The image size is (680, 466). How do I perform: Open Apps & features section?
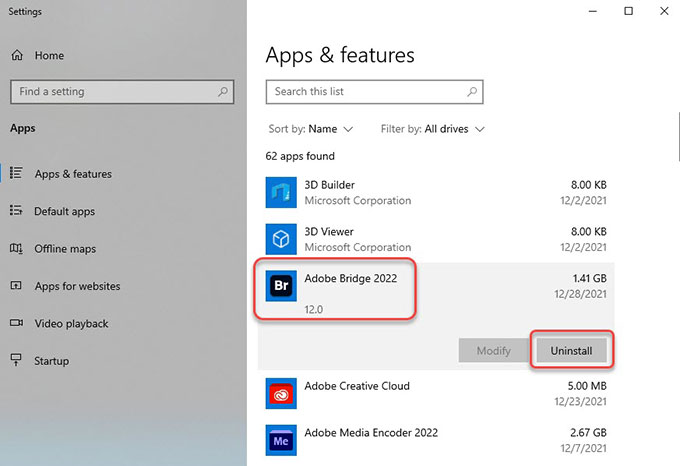coord(73,174)
